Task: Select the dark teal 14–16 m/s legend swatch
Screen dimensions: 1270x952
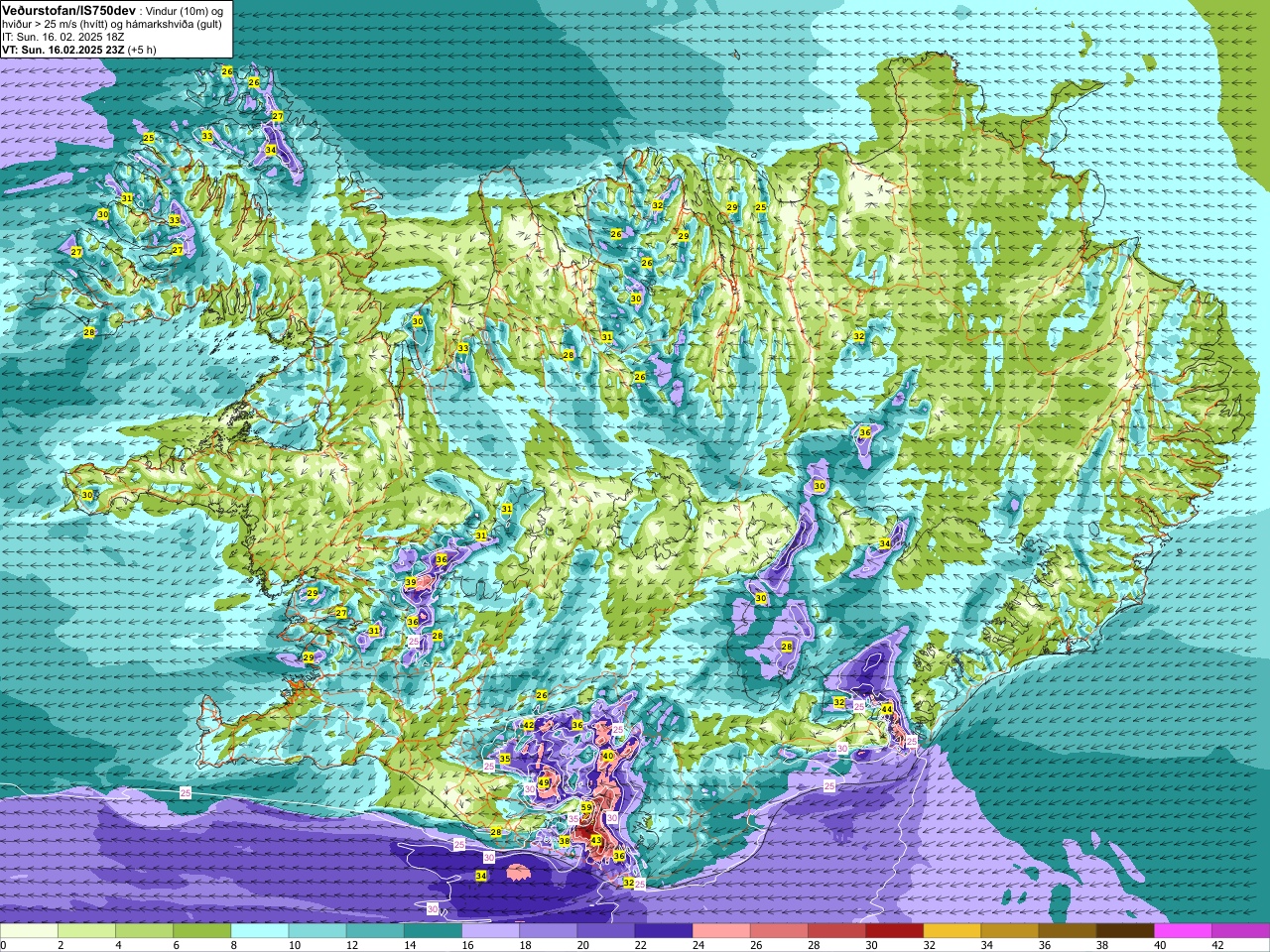Action: pyautogui.click(x=433, y=930)
